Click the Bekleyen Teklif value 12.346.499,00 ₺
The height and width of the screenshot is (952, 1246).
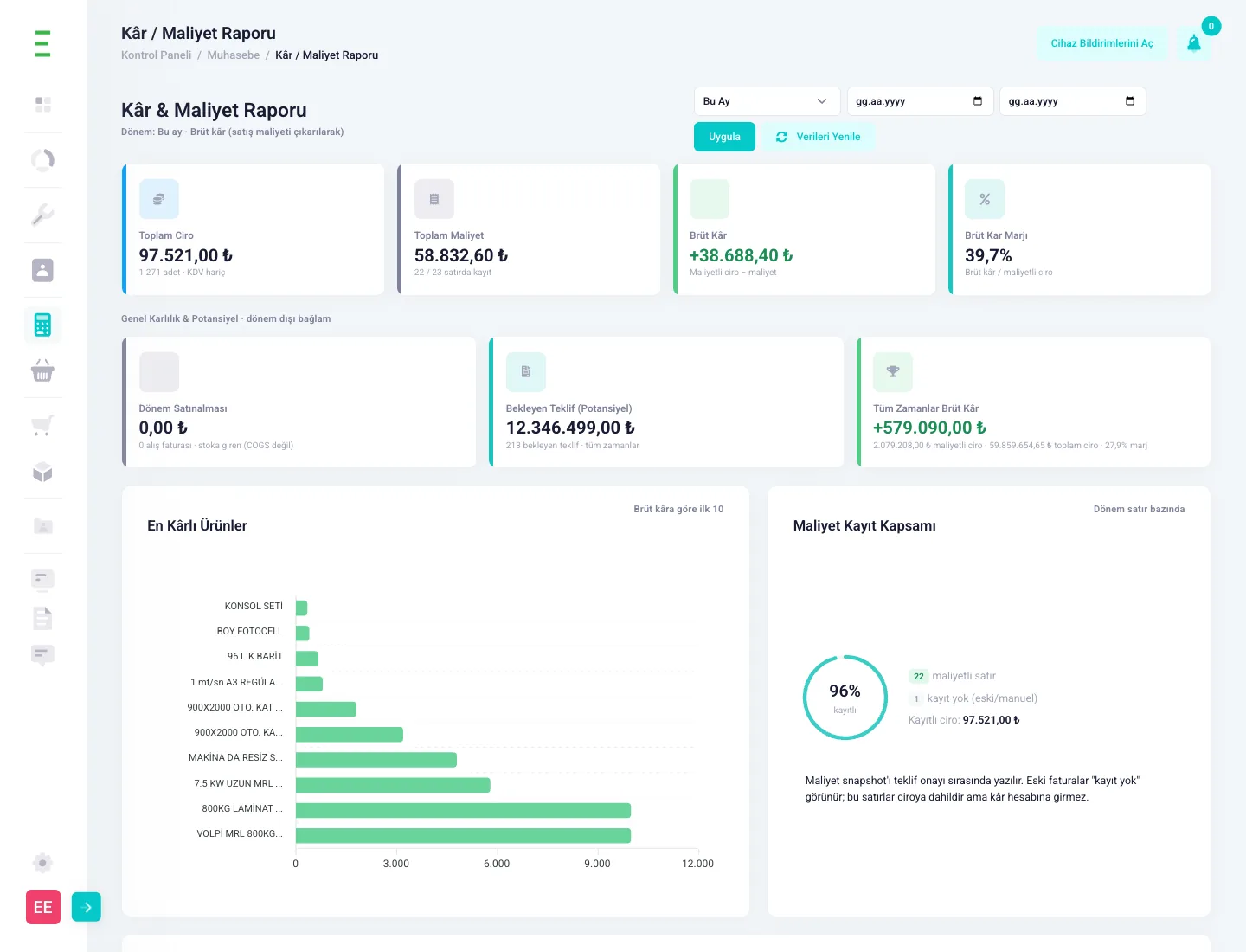570,428
